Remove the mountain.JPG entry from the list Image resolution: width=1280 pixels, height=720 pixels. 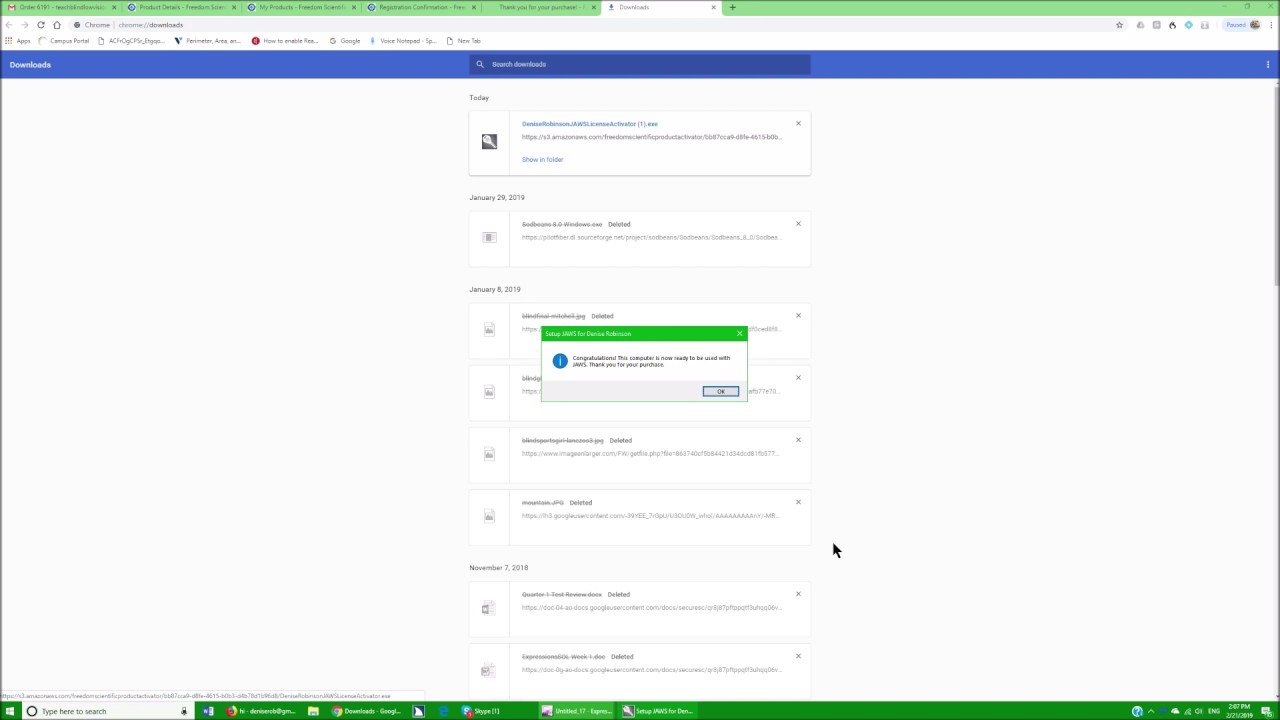(798, 502)
